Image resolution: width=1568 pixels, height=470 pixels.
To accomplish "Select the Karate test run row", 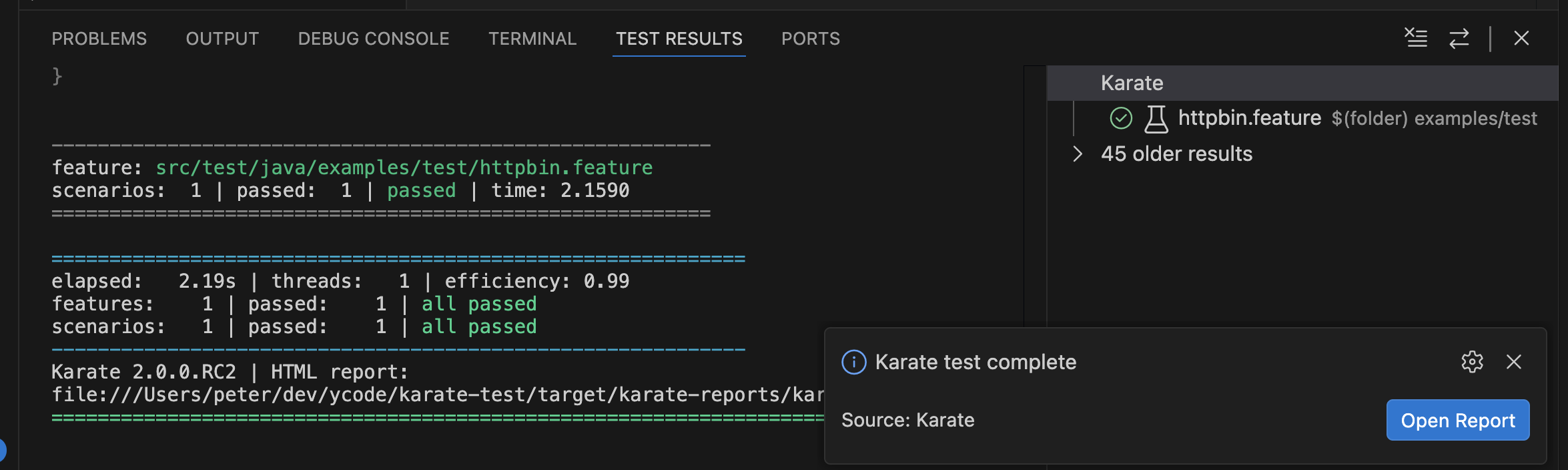I will (x=1302, y=83).
